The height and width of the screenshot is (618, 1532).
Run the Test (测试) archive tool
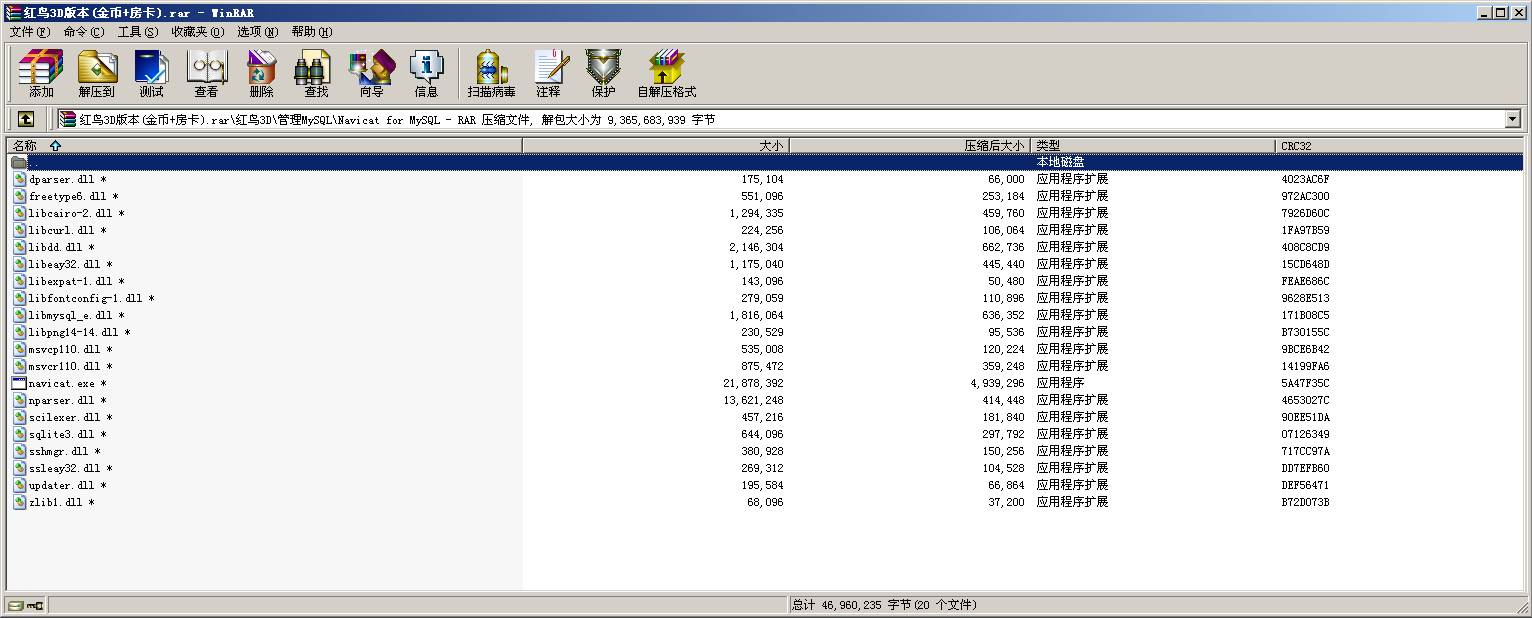point(152,74)
